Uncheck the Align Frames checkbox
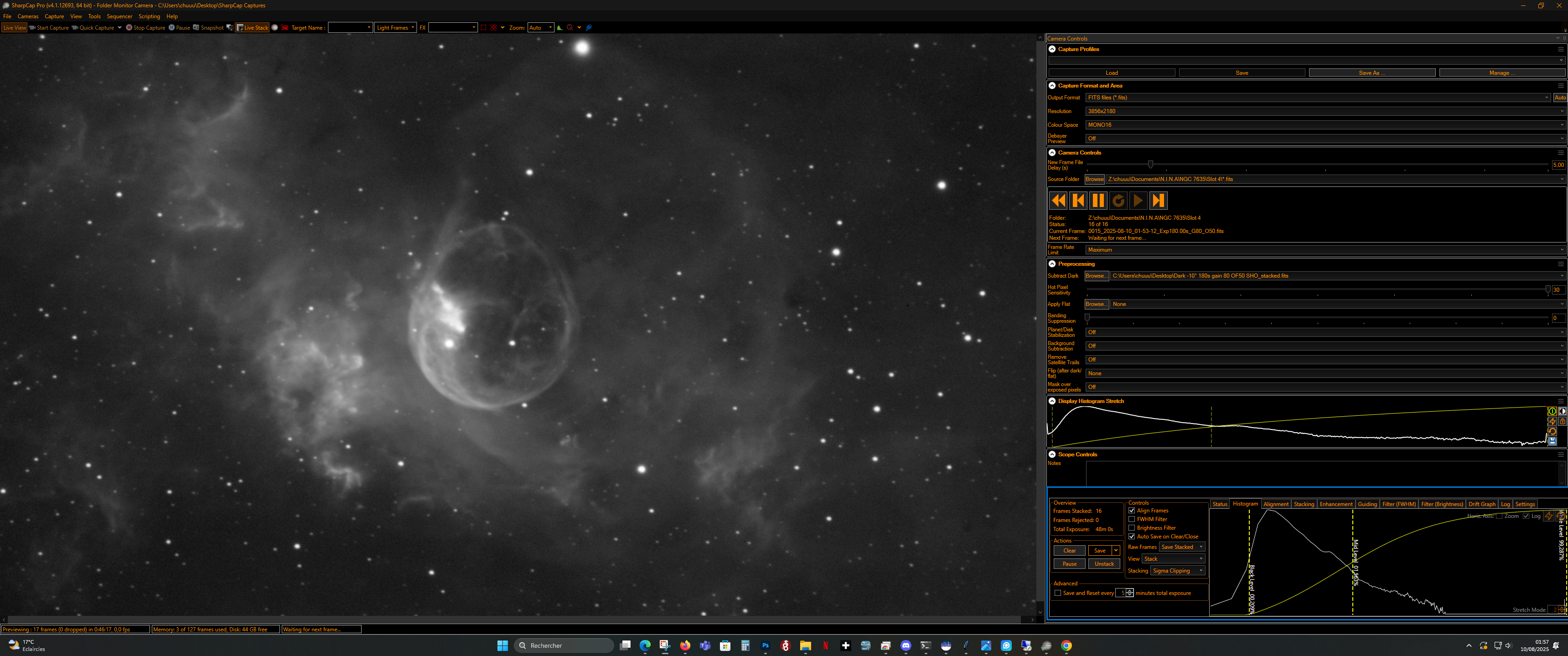The height and width of the screenshot is (656, 1568). [1132, 511]
